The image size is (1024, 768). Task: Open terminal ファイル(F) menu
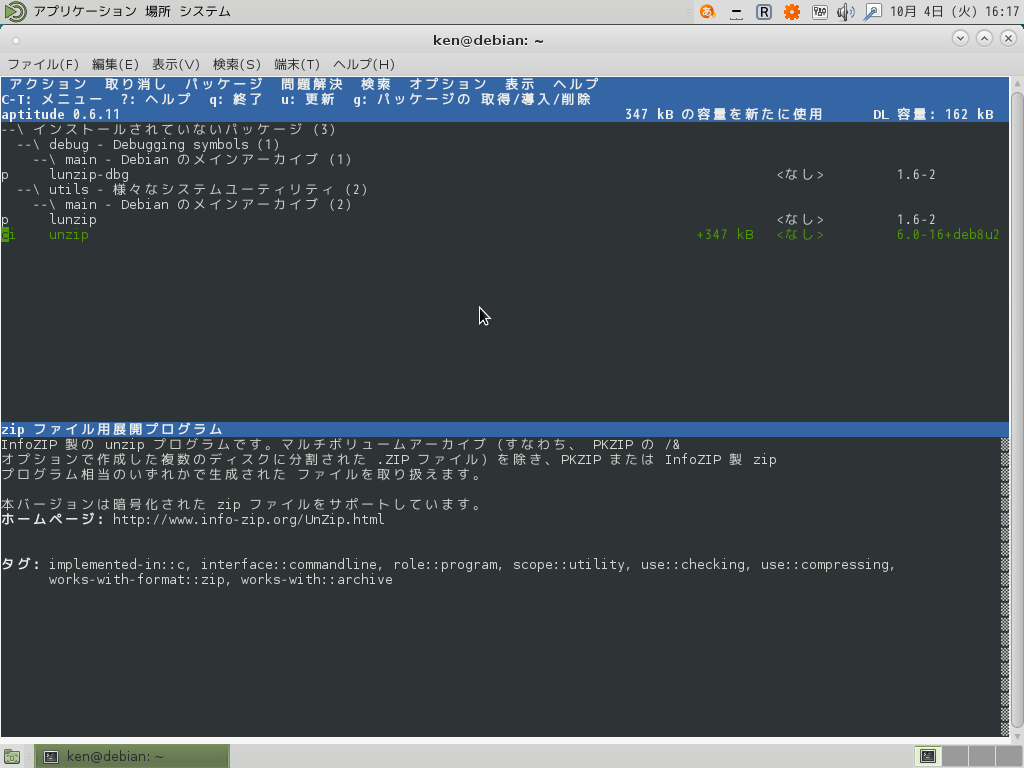click(x=42, y=64)
